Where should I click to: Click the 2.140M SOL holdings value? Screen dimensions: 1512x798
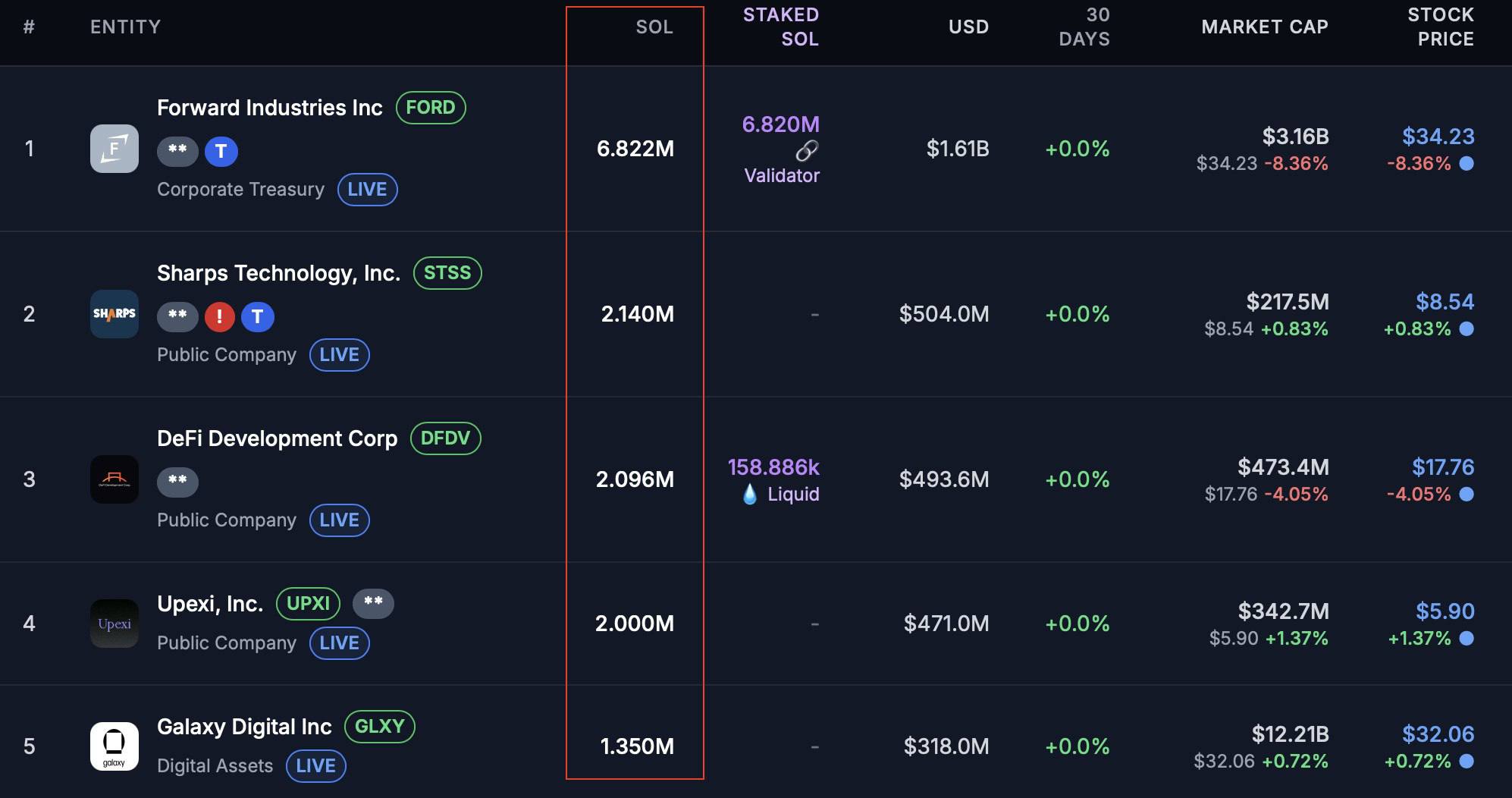(638, 314)
